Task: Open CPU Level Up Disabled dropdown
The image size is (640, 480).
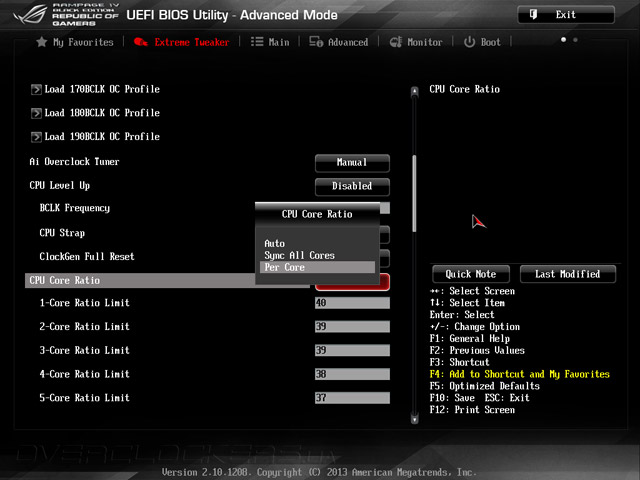Action: (x=352, y=186)
